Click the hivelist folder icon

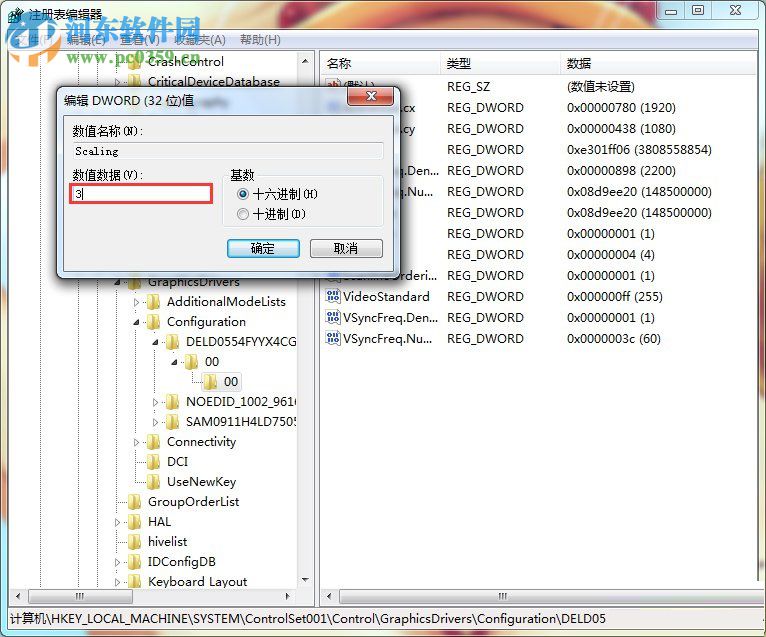[134, 542]
